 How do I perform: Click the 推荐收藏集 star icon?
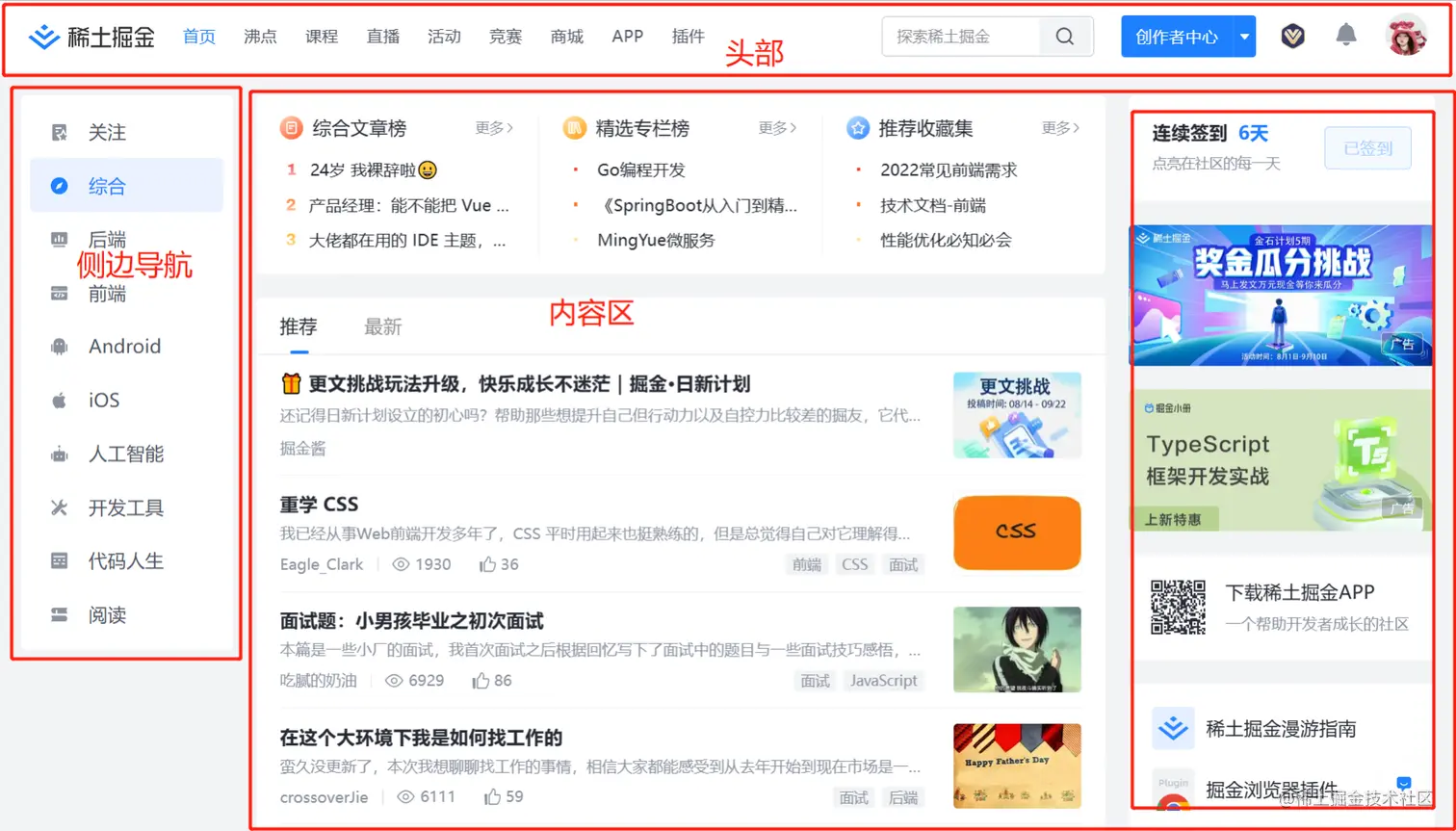tap(858, 127)
